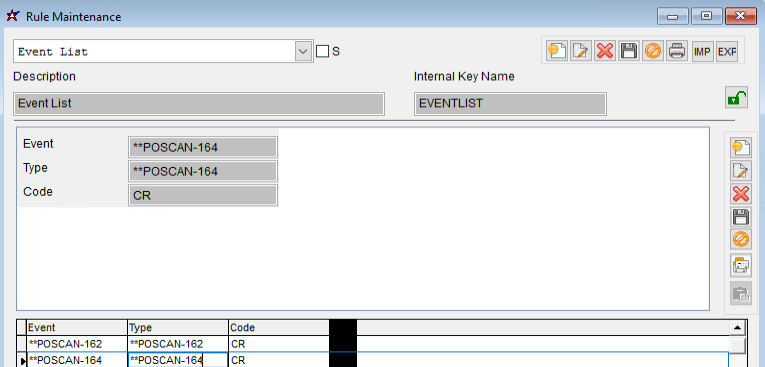Add new entry via side panel new icon

pyautogui.click(x=741, y=147)
